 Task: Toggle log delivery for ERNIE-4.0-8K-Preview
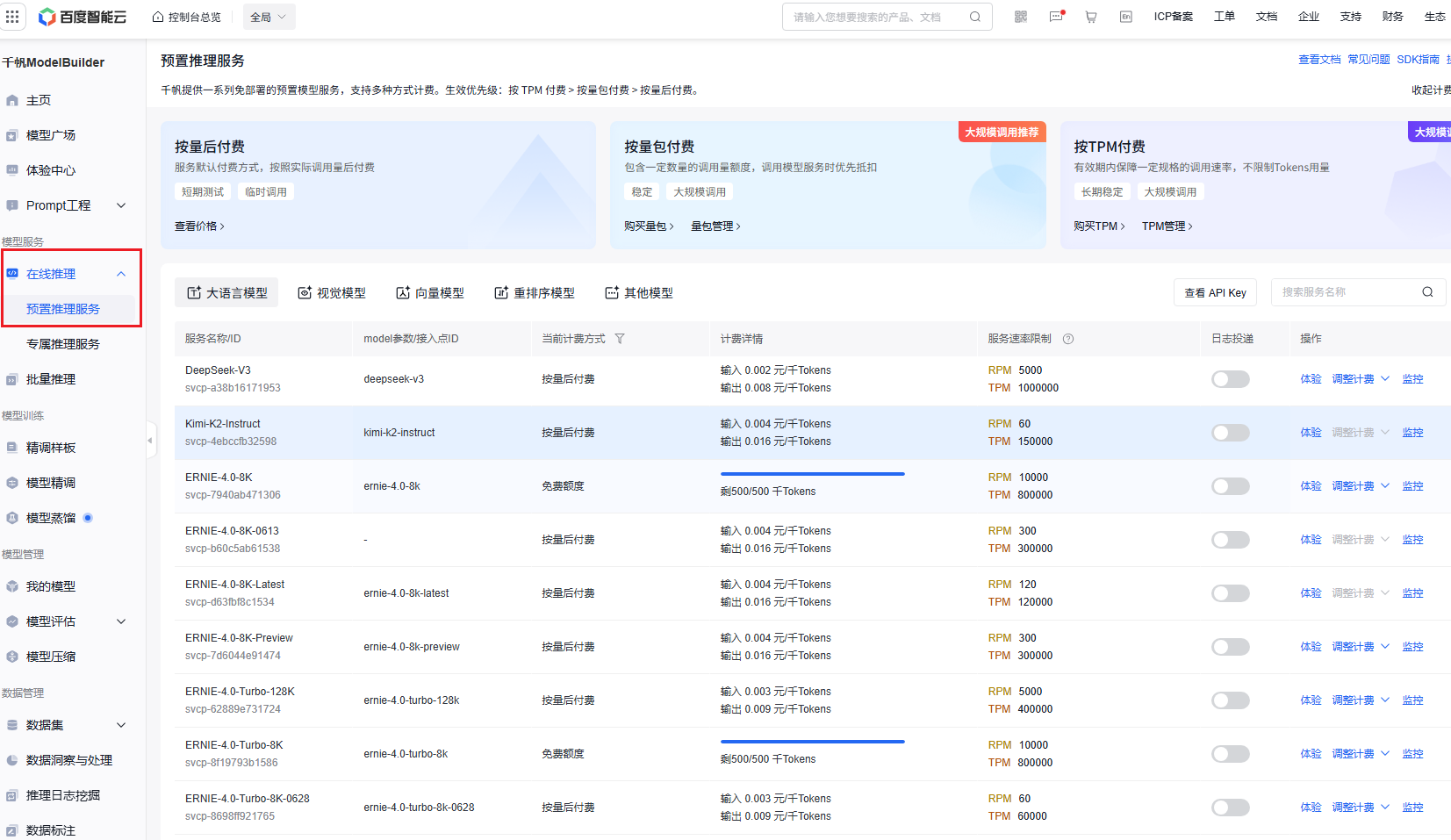pos(1231,647)
